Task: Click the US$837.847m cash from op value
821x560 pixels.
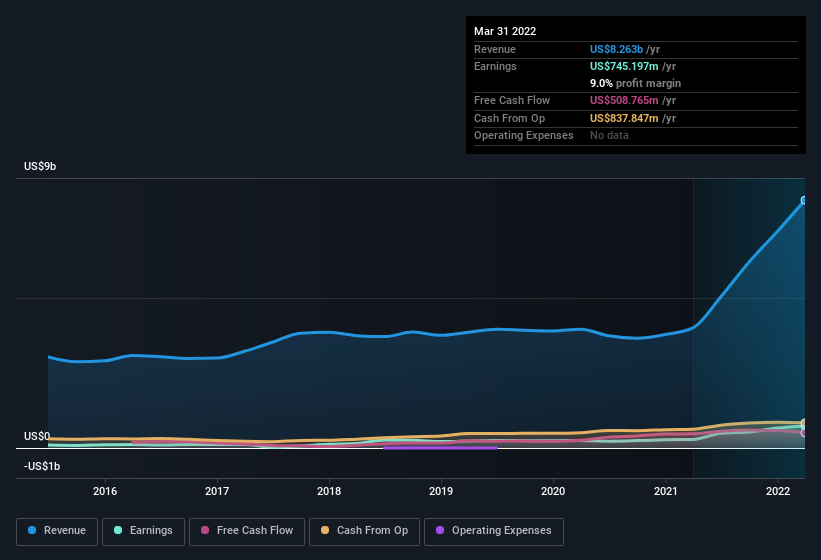Action: click(624, 118)
